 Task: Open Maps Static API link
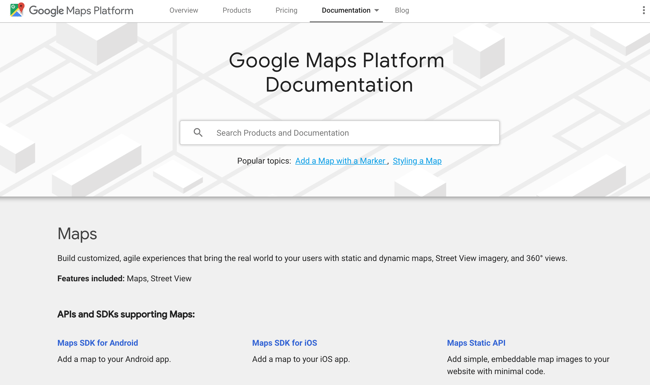point(476,343)
